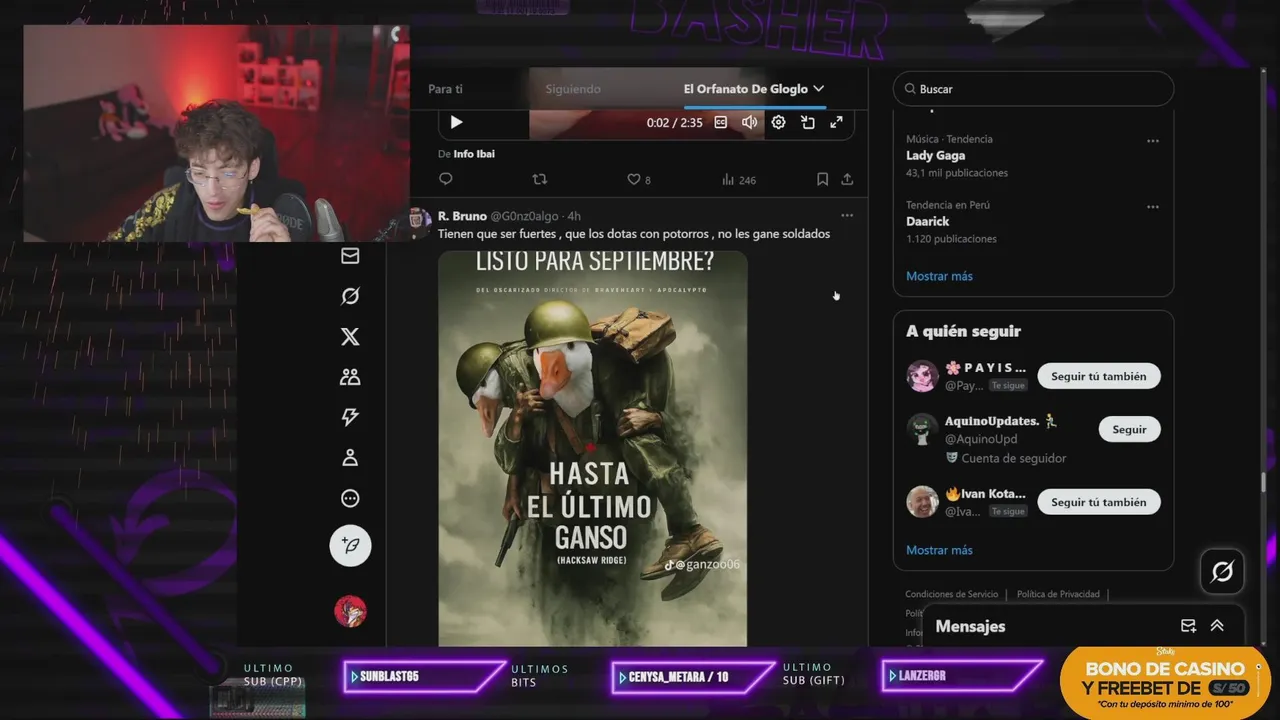Open Política de Privacidad link
The image size is (1280, 720).
pyautogui.click(x=1058, y=594)
